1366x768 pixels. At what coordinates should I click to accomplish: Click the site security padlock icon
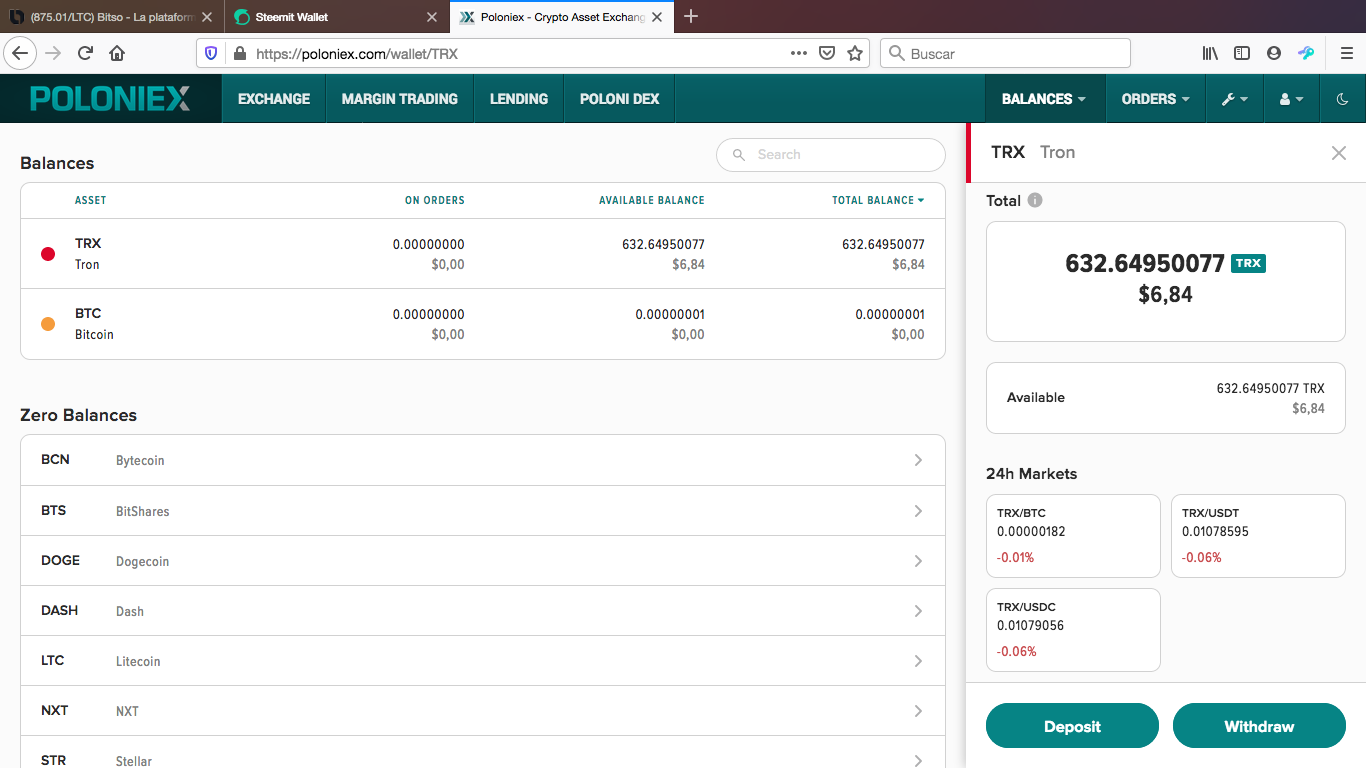tap(238, 54)
